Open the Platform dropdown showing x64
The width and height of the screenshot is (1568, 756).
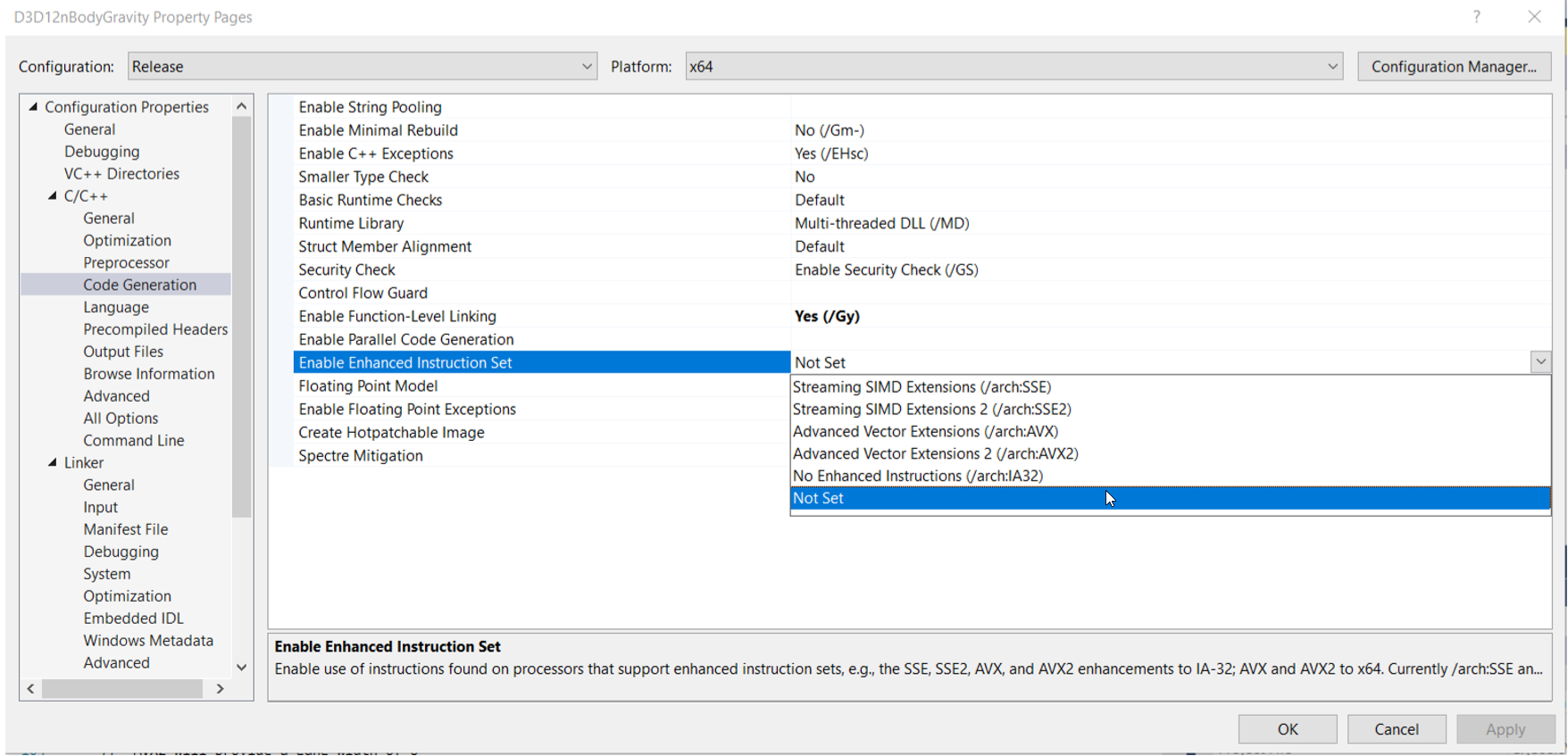1013,66
